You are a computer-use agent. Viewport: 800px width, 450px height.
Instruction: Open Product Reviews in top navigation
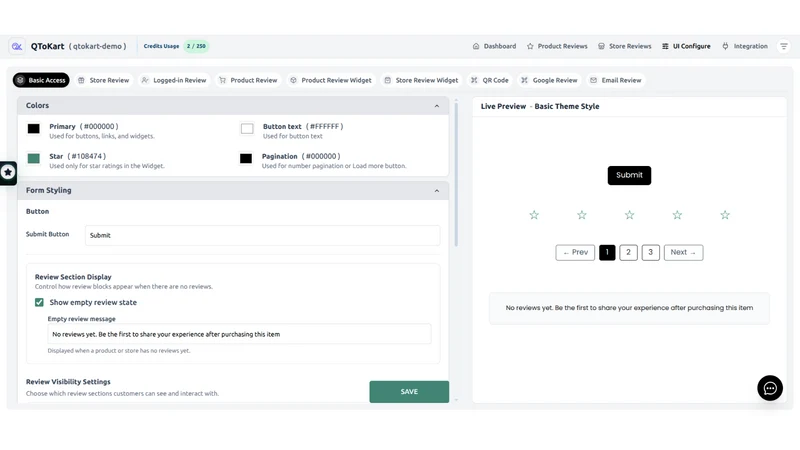tap(557, 46)
